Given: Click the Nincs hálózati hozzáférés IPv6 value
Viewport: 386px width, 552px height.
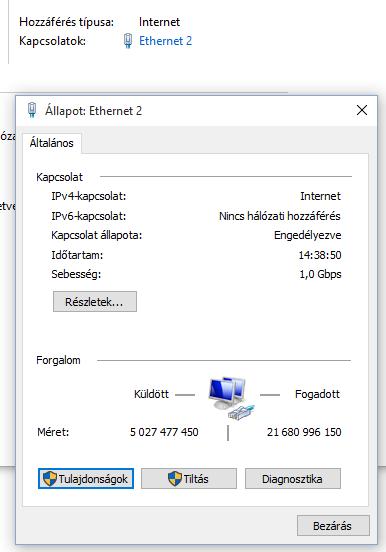Looking at the screenshot, I should click(x=280, y=216).
